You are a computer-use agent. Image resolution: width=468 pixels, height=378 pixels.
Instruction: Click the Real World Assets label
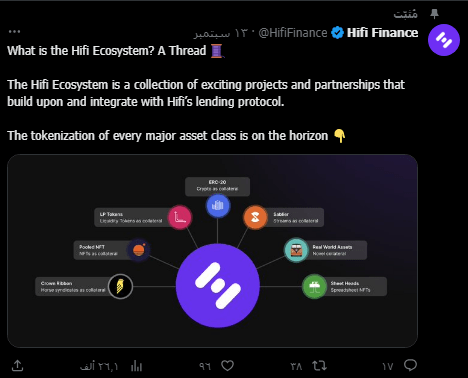click(332, 247)
